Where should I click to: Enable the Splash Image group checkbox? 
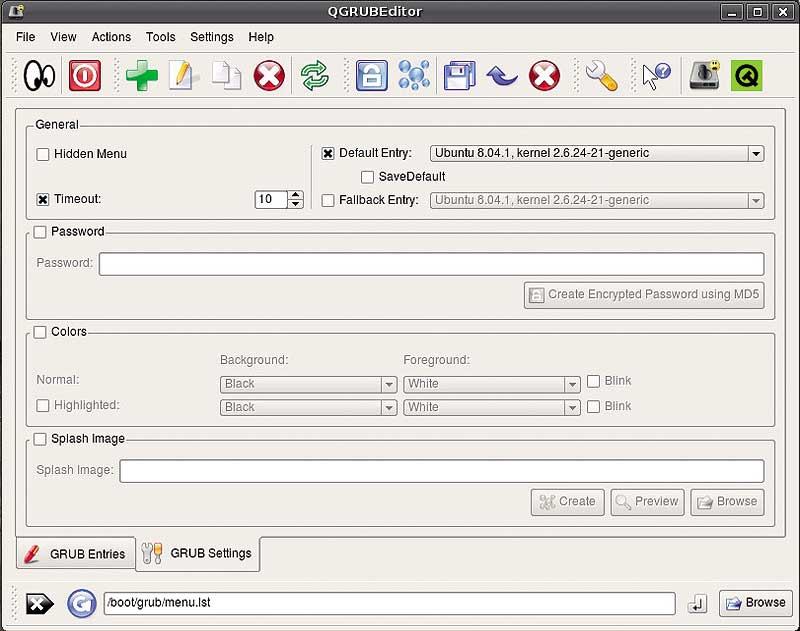coord(40,439)
